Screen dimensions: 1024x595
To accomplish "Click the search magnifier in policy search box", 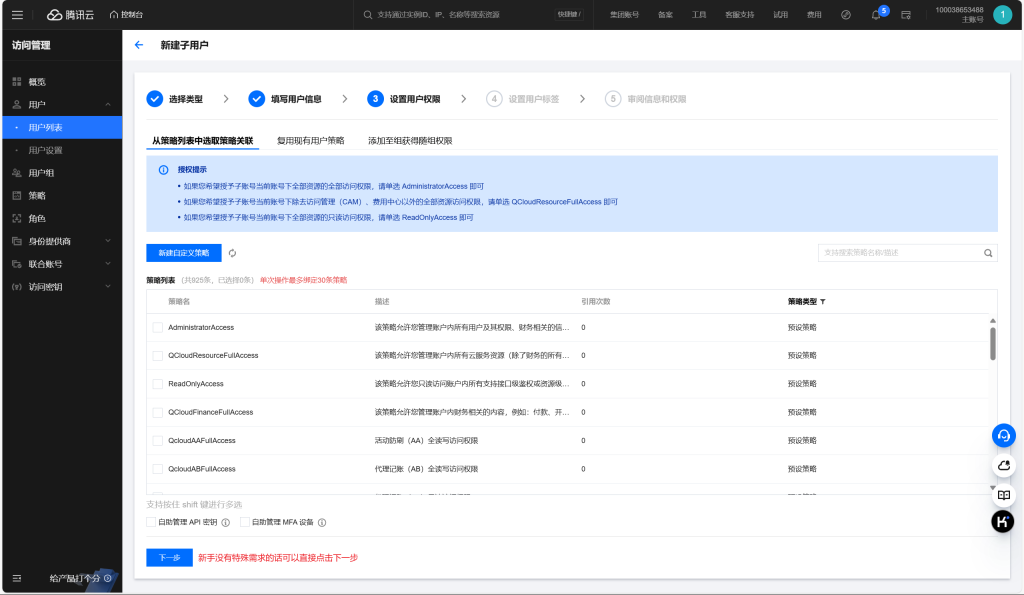I will click(988, 253).
